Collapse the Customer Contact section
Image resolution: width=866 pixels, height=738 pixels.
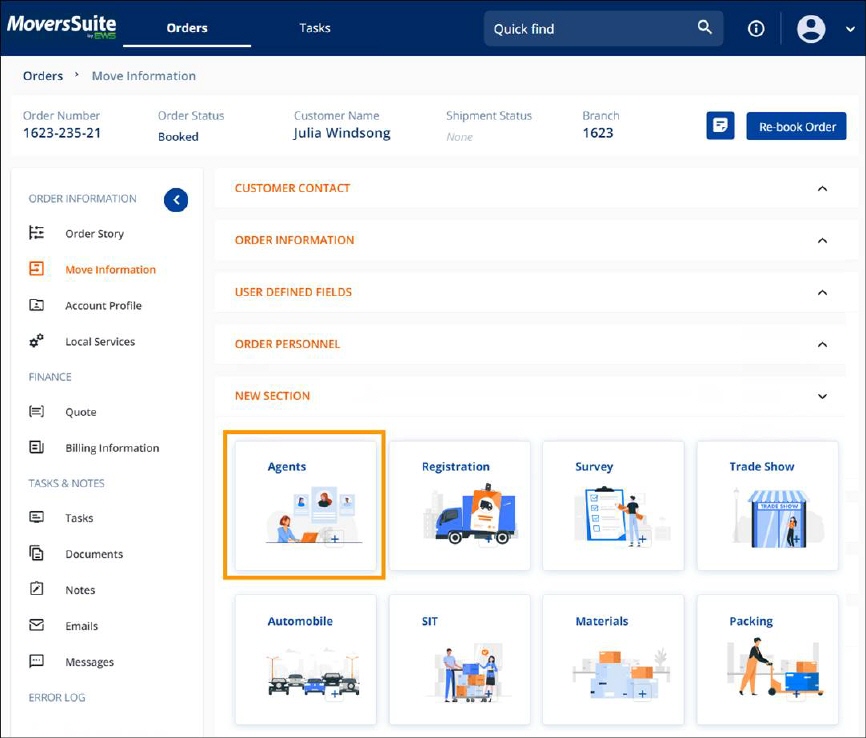[822, 188]
